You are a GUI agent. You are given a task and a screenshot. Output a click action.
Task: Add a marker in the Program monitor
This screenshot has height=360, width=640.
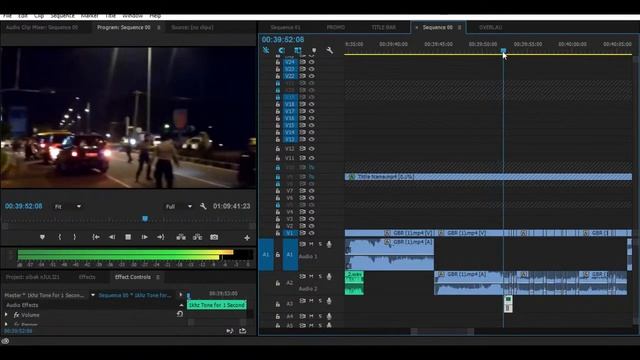(x=42, y=237)
